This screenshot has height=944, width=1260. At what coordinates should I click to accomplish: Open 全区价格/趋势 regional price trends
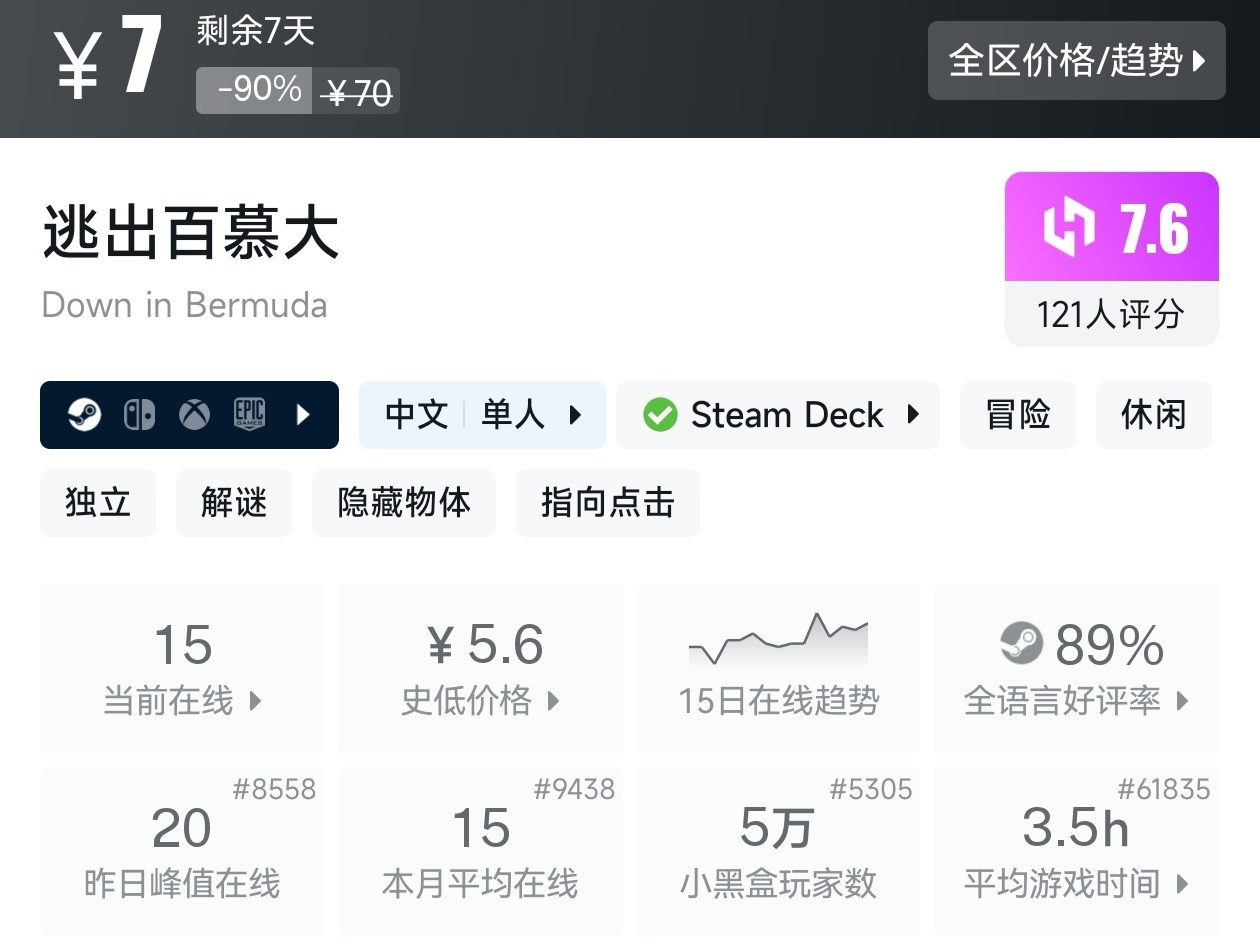pyautogui.click(x=1076, y=61)
